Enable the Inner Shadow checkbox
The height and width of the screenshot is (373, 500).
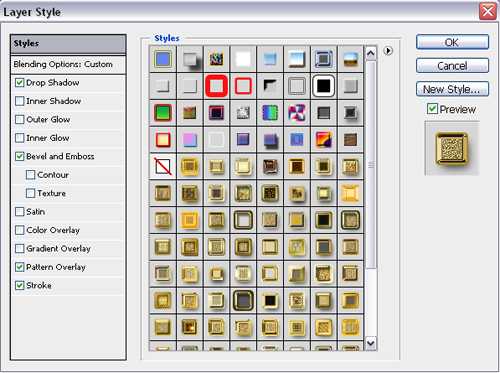20,101
